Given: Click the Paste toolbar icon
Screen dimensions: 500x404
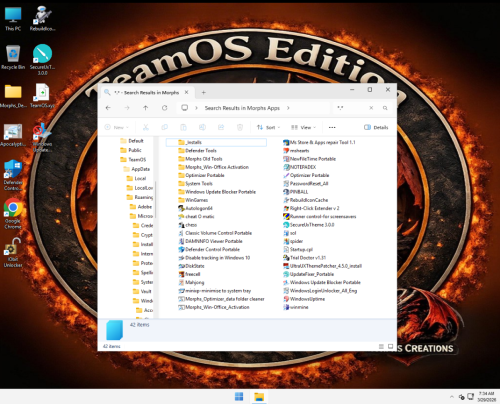Looking at the screenshot, I should pos(183,127).
